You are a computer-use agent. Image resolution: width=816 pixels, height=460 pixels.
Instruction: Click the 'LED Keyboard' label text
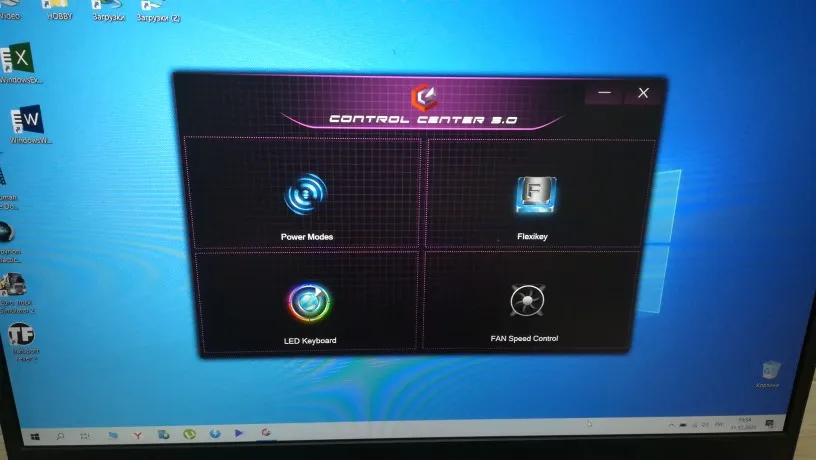pos(310,340)
